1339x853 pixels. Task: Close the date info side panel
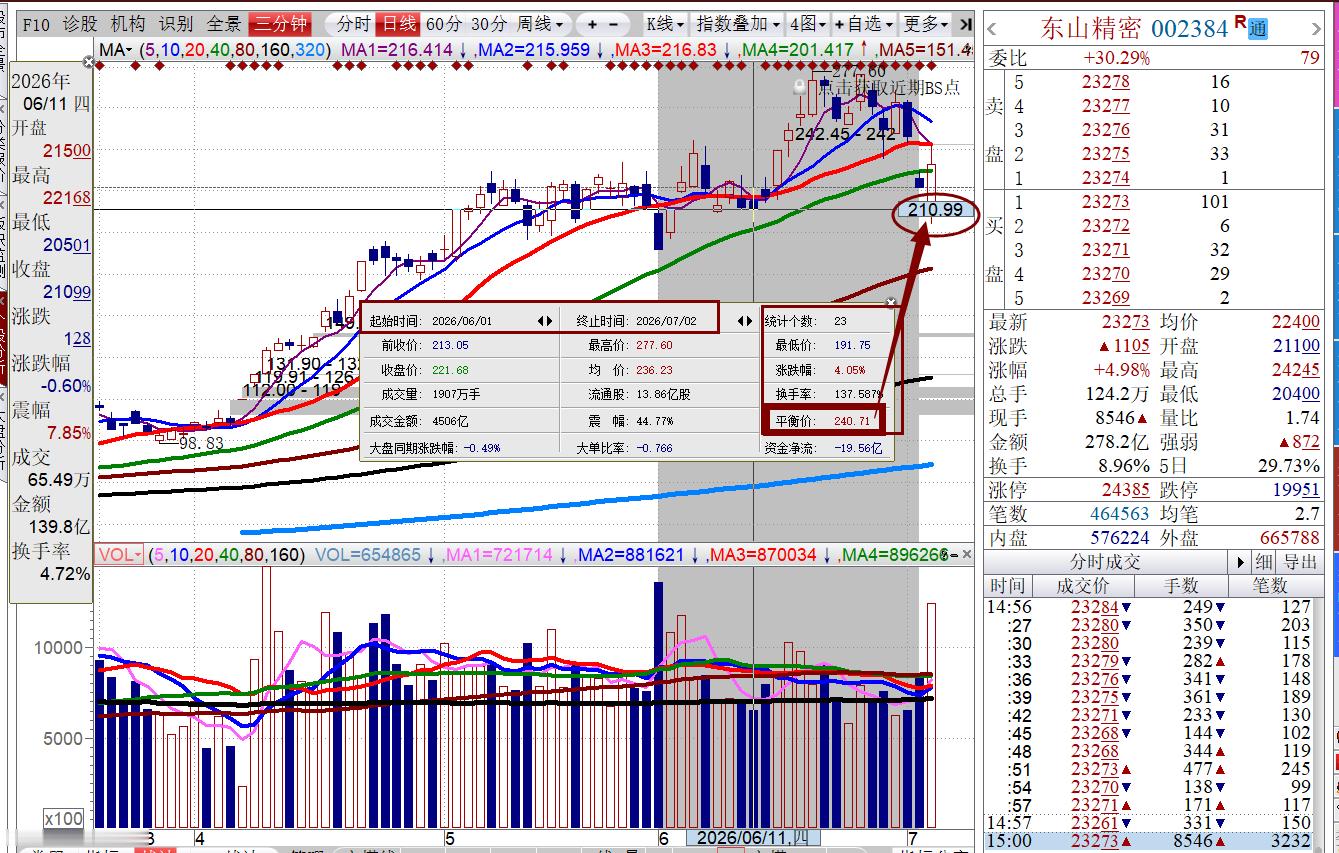tap(88, 63)
